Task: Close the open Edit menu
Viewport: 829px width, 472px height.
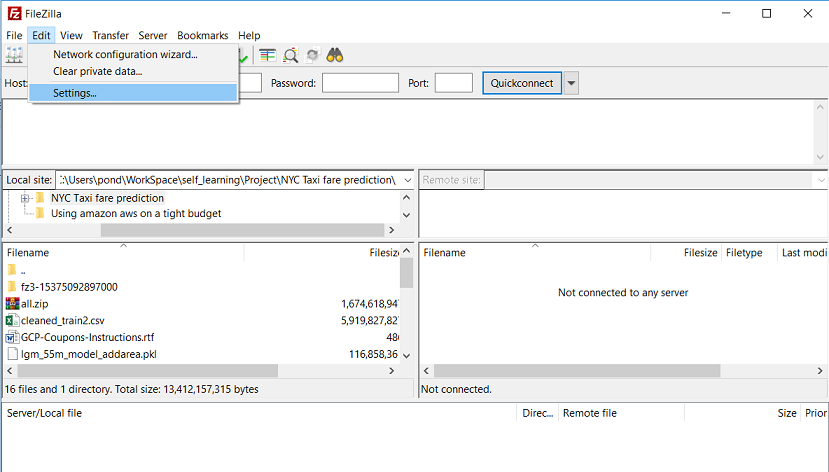Action: click(41, 35)
